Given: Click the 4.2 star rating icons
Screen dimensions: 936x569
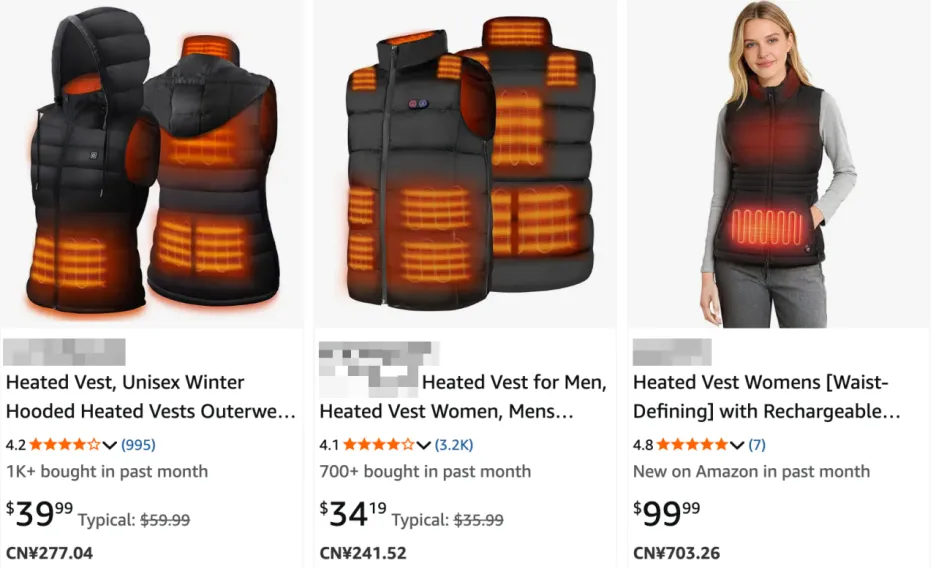Looking at the screenshot, I should pos(64,445).
